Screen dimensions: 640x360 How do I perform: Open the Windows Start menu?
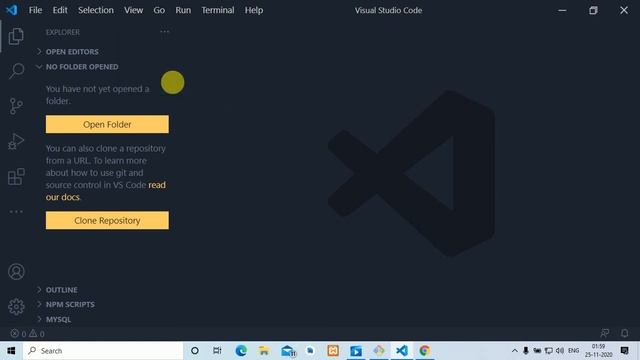[x=11, y=351]
